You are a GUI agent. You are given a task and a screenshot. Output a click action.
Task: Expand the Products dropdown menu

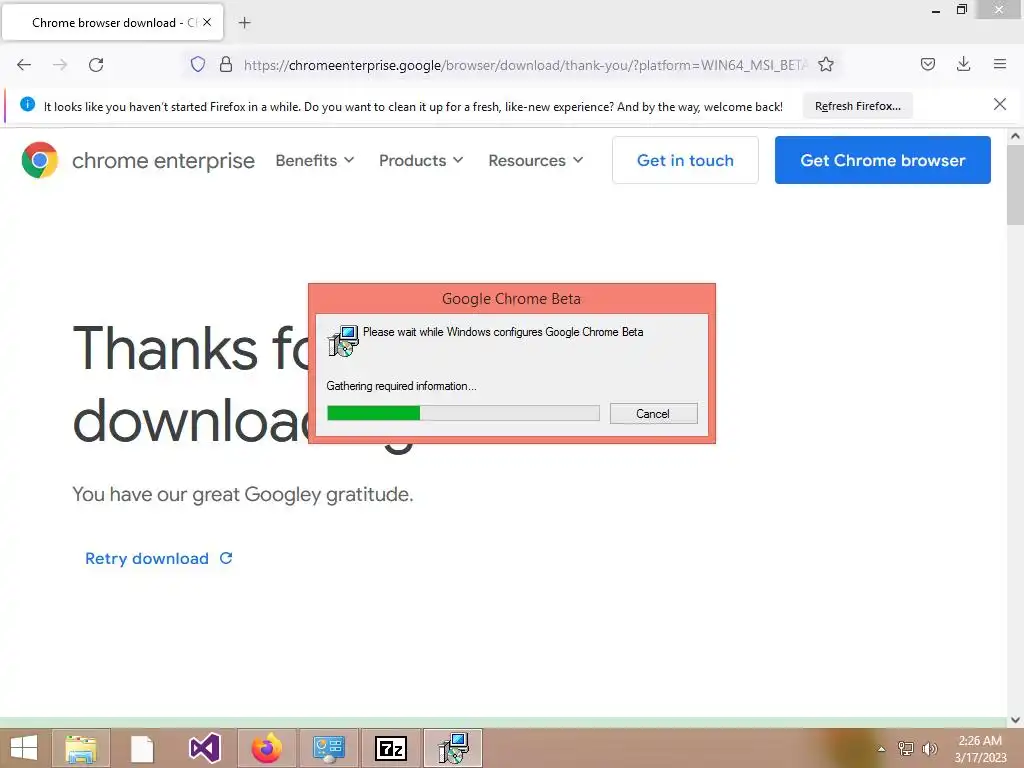421,160
